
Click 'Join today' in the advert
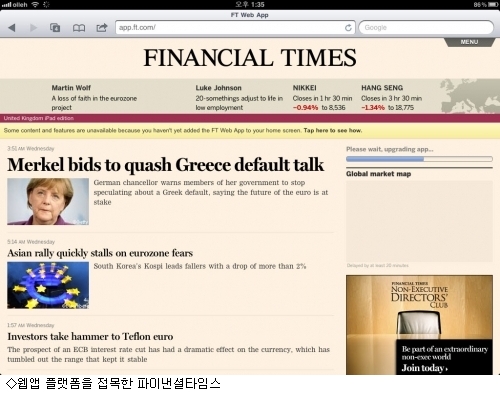tap(425, 368)
